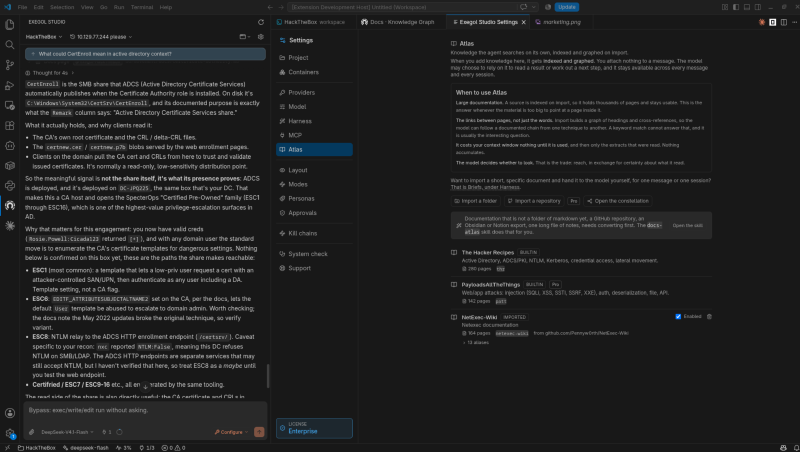Image resolution: width=800 pixels, height=452 pixels.
Task: Expand the Thought for 4s section
Action: click(x=50, y=73)
